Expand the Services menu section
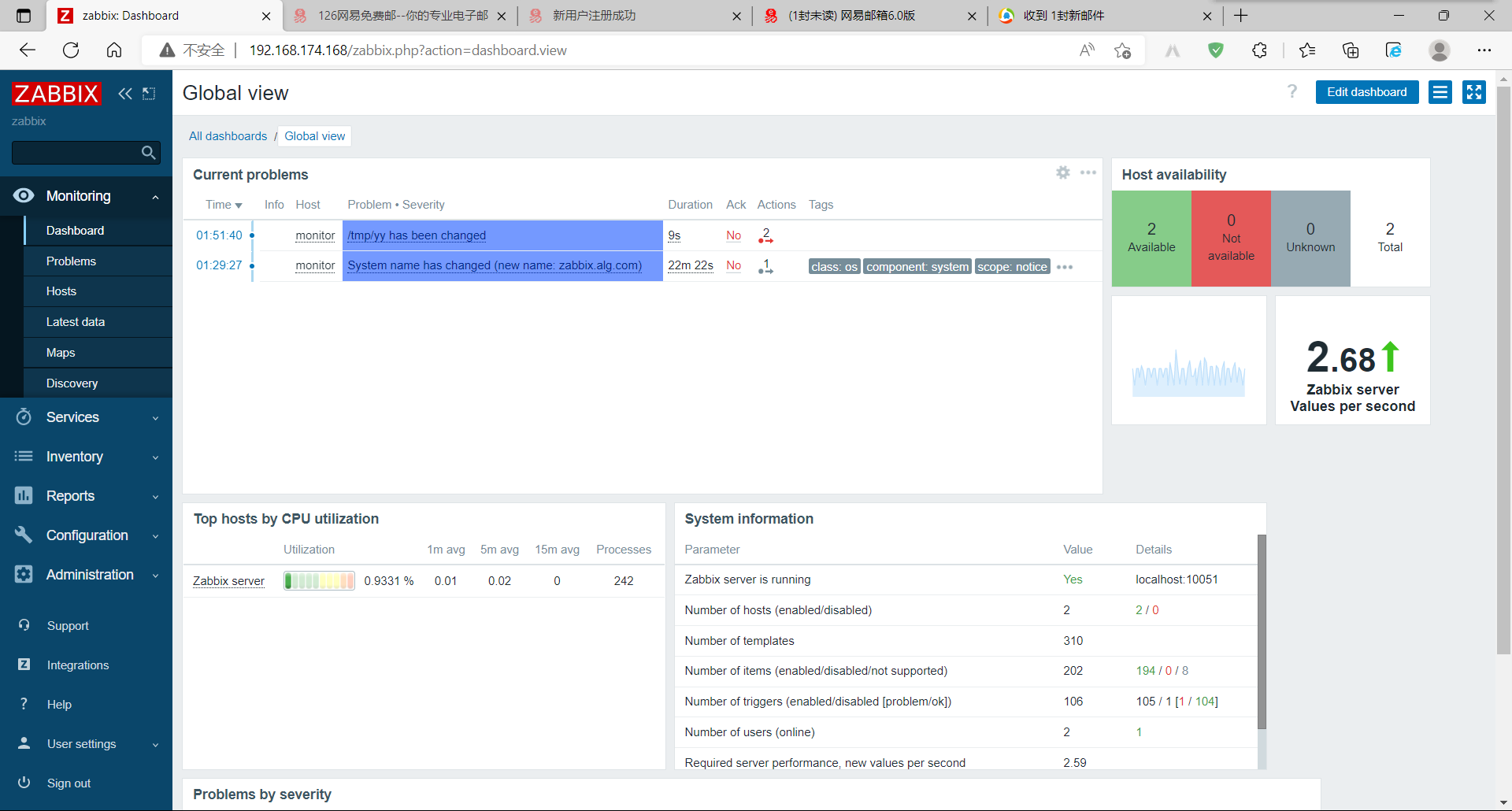Screen dimensions: 1512x811 click(86, 417)
